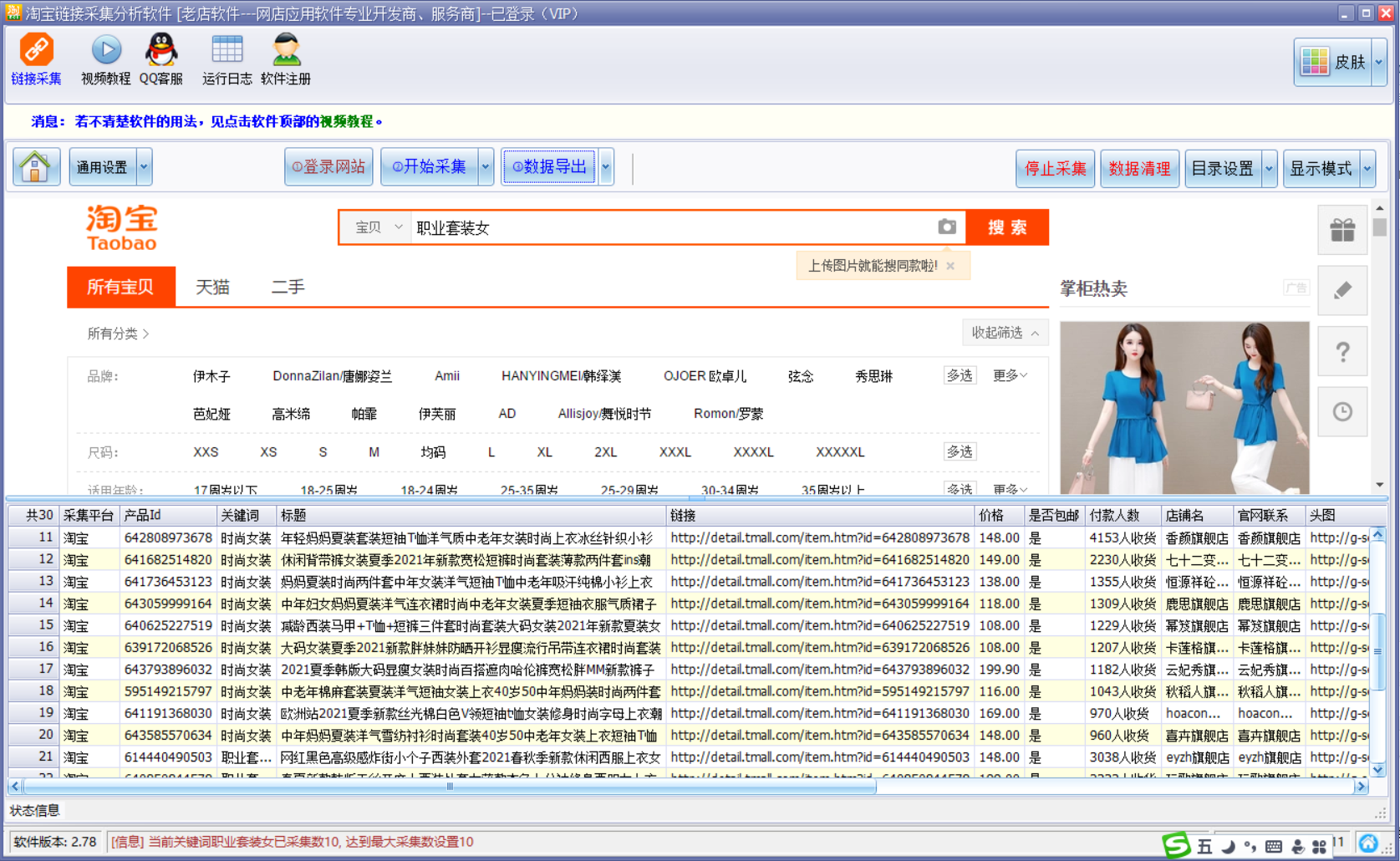
Task: Click the 停止采集 stop collecting button
Action: coord(1055,168)
